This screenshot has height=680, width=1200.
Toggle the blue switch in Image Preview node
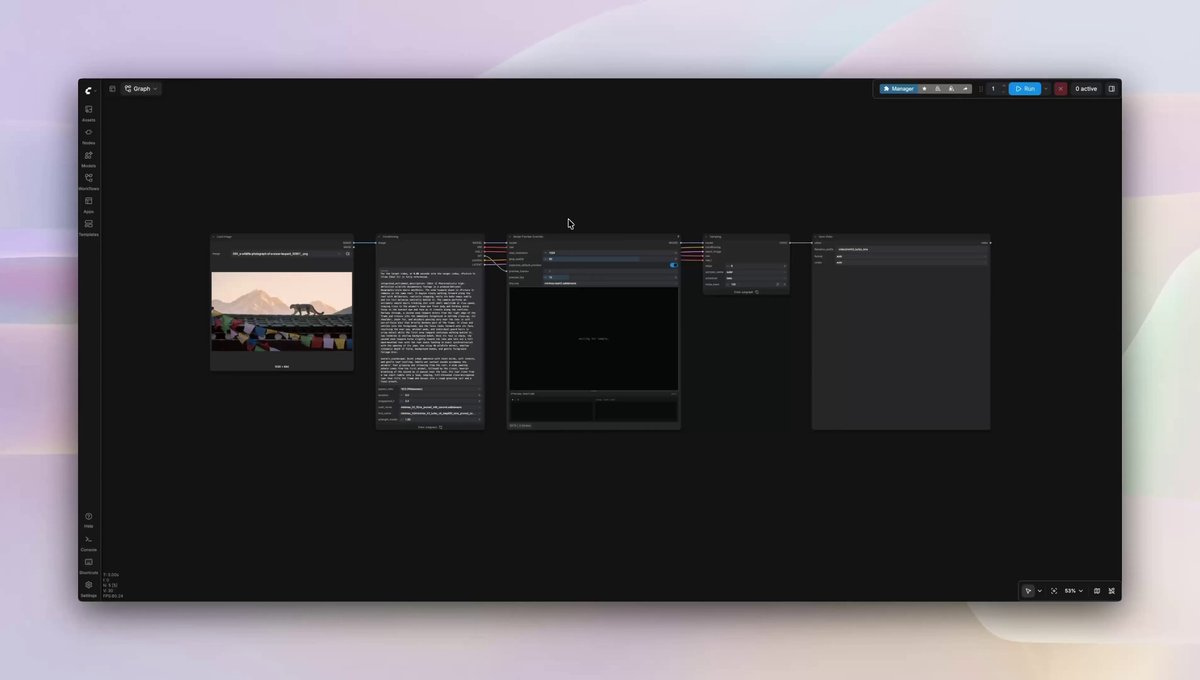point(674,265)
